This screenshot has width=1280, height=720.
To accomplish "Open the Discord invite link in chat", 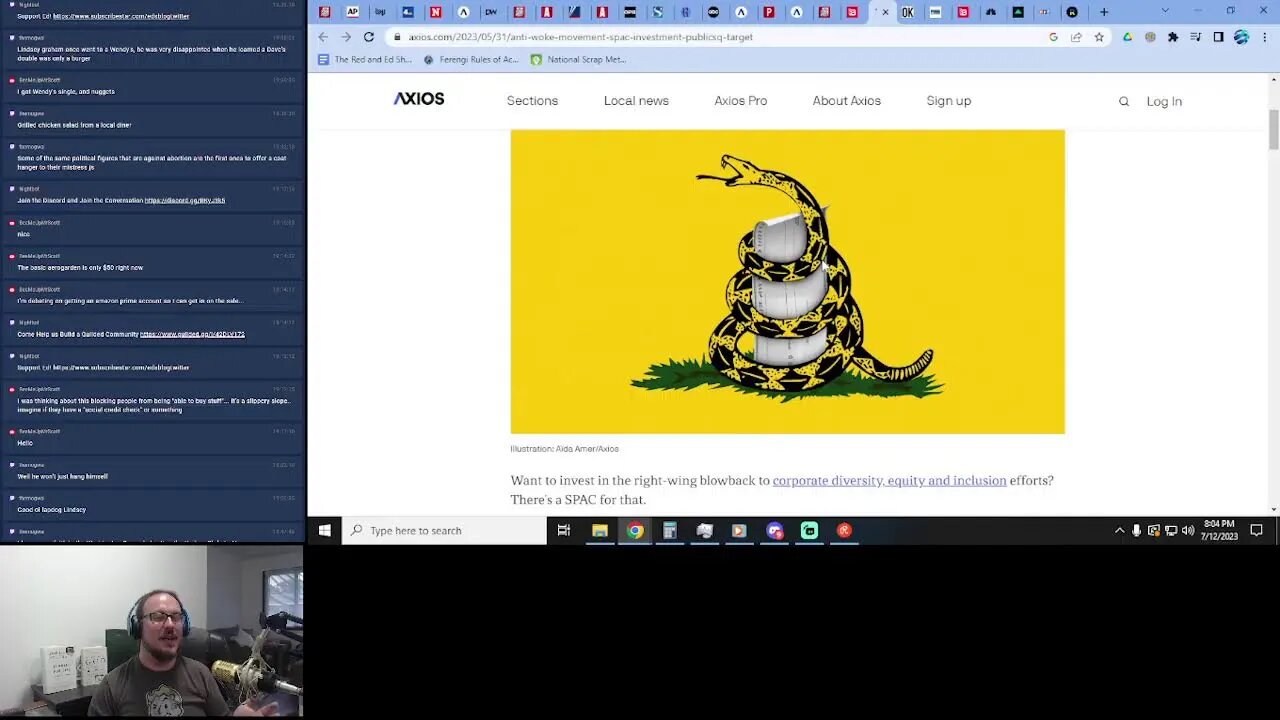I will point(185,201).
